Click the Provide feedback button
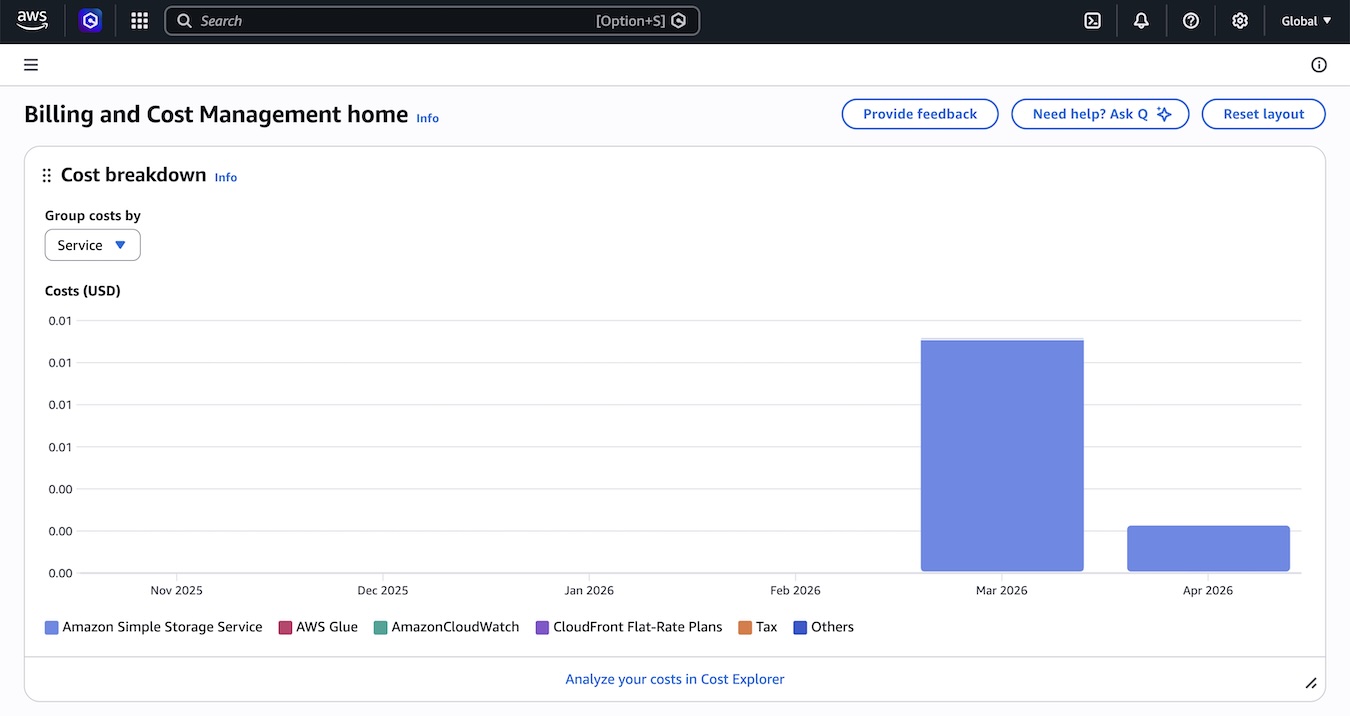1350x716 pixels. [920, 114]
